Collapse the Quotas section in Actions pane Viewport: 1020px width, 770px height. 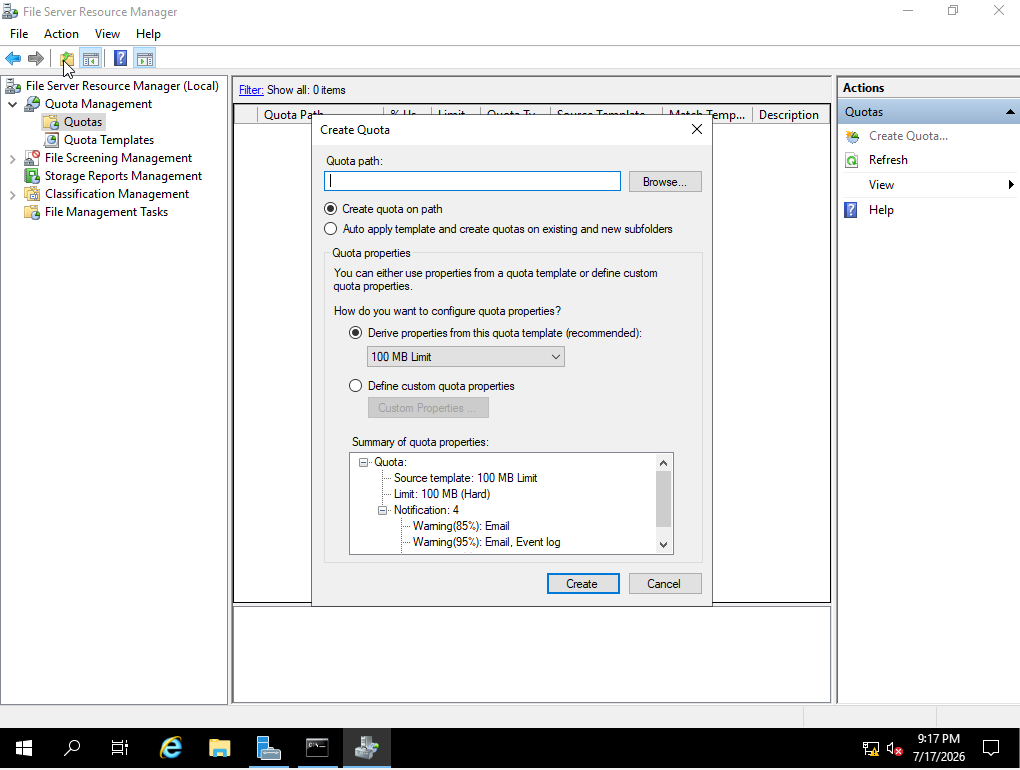[1010, 112]
